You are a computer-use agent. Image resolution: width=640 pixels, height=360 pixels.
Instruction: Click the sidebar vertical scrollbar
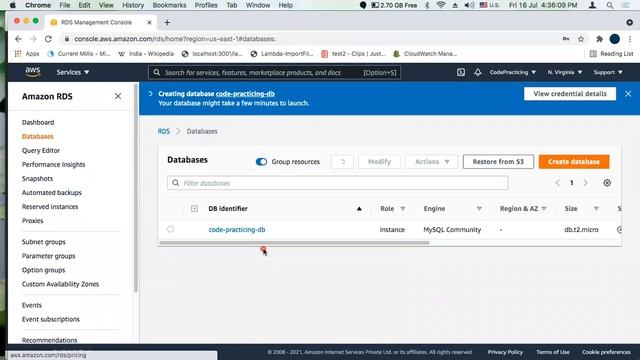point(136,188)
